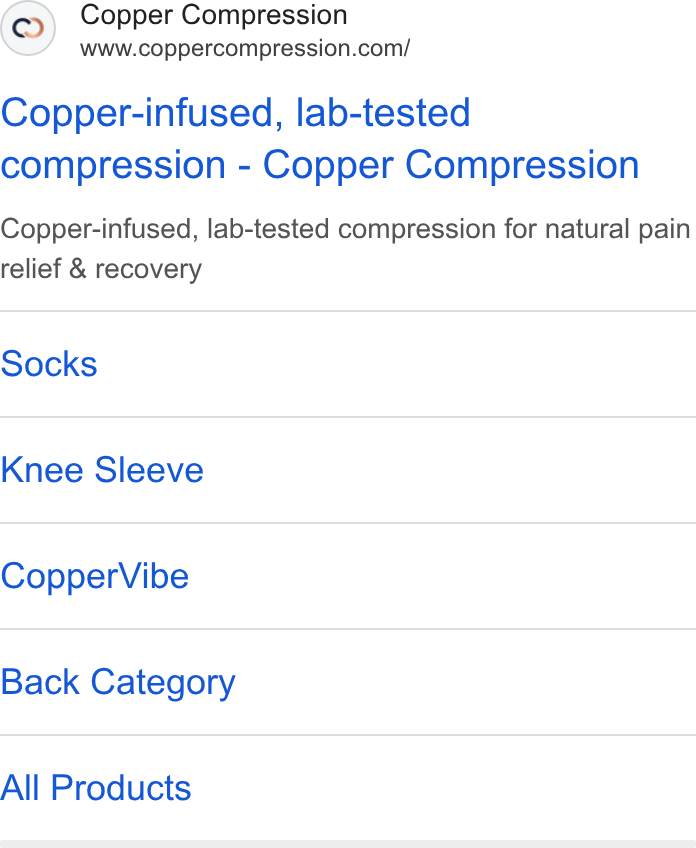
Task: Click the word "Products" in the All Products link
Action: click(121, 787)
